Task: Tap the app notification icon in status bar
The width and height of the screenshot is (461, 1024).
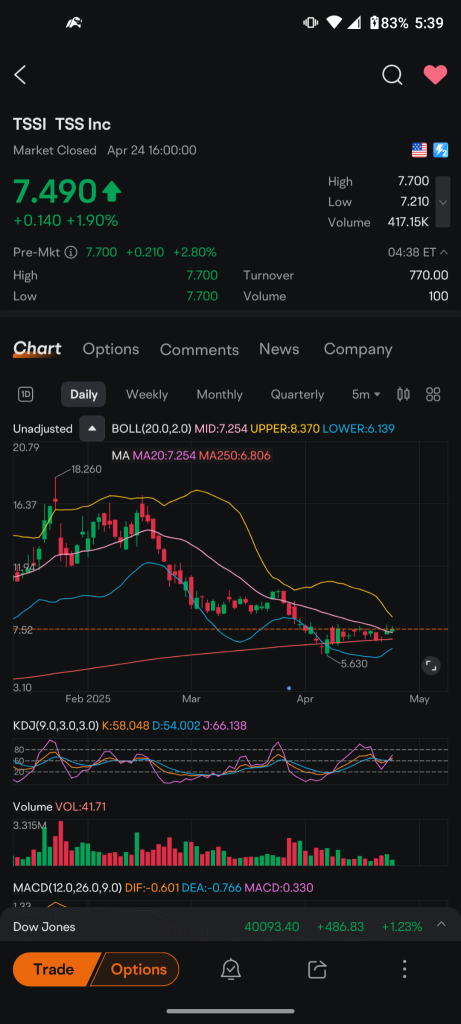Action: coord(74,24)
